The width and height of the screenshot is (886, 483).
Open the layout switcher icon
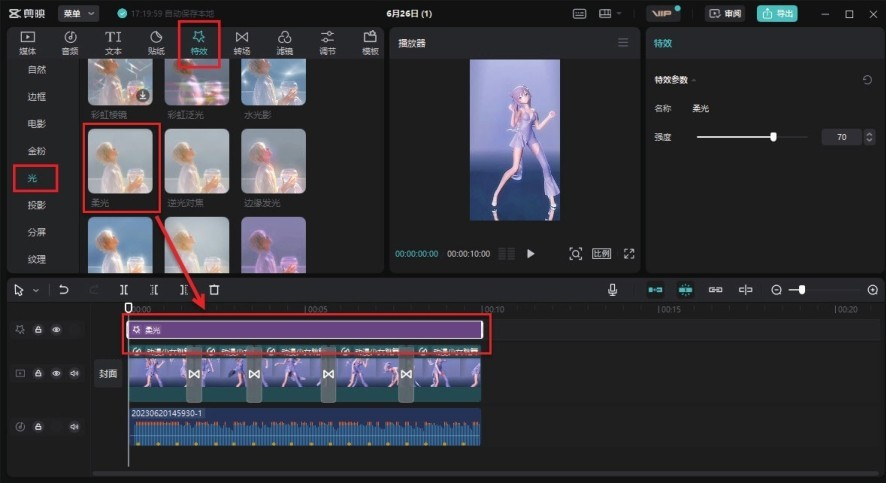pyautogui.click(x=605, y=13)
